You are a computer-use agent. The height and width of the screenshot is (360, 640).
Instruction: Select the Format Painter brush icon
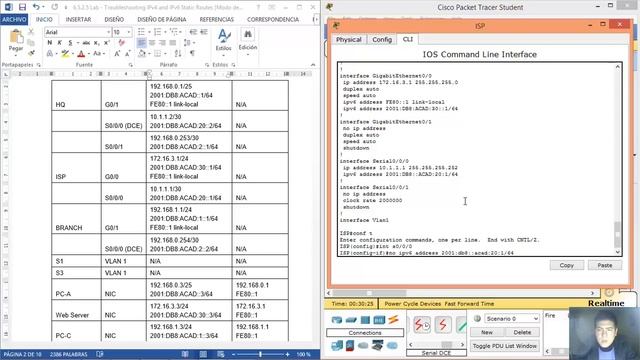click(x=31, y=53)
